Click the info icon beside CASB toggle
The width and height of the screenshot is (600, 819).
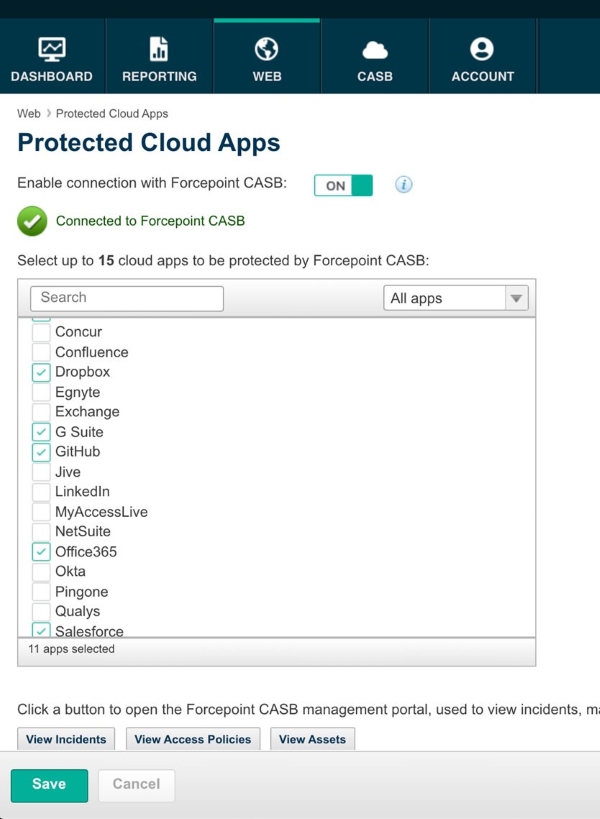point(404,185)
